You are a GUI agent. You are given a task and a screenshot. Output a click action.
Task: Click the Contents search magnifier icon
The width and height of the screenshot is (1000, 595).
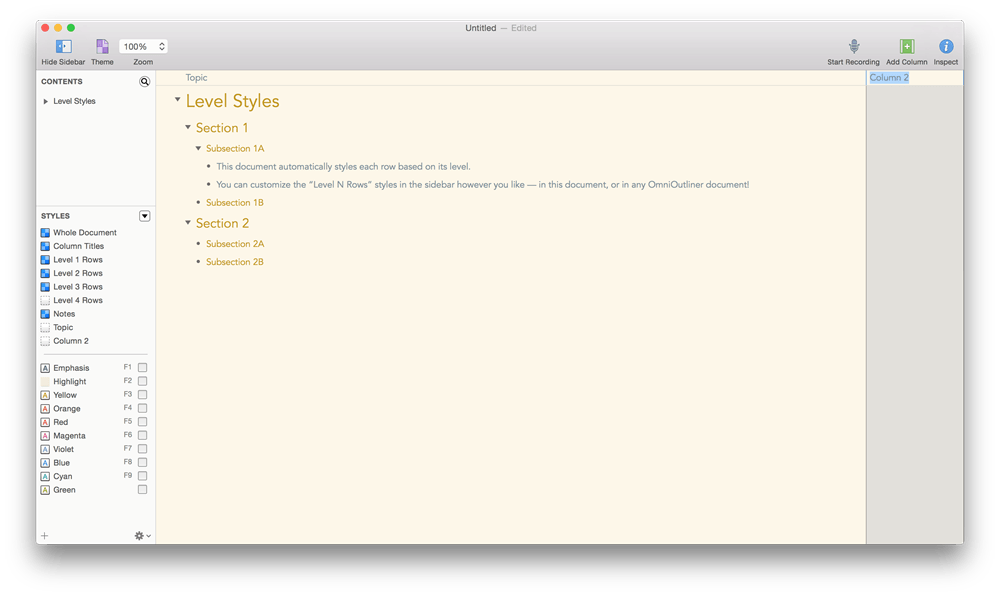tap(145, 82)
